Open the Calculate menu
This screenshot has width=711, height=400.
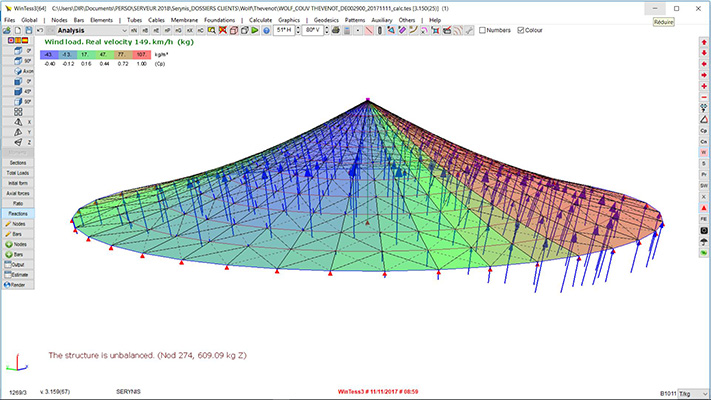(x=260, y=19)
